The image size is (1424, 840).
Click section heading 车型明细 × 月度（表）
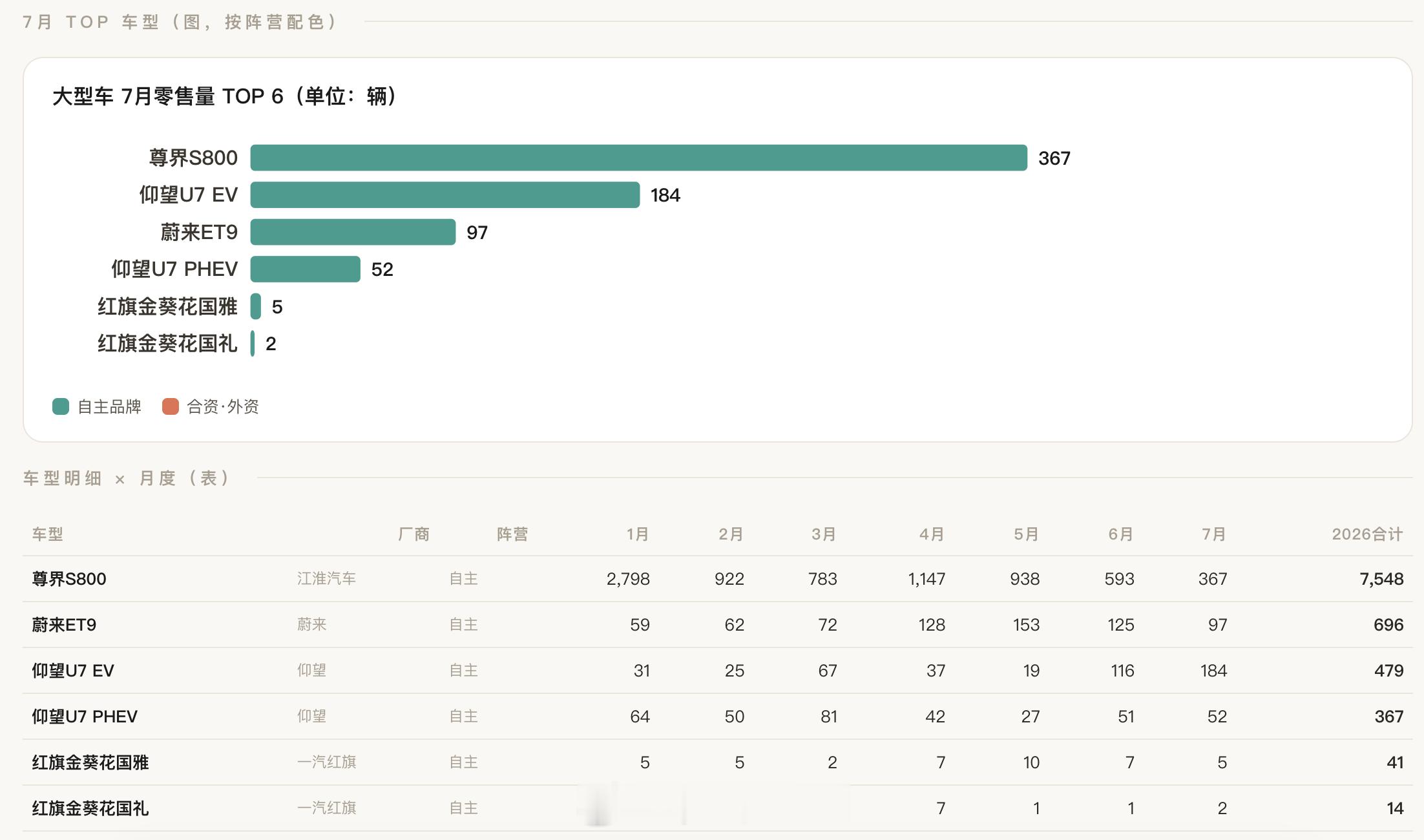127,478
